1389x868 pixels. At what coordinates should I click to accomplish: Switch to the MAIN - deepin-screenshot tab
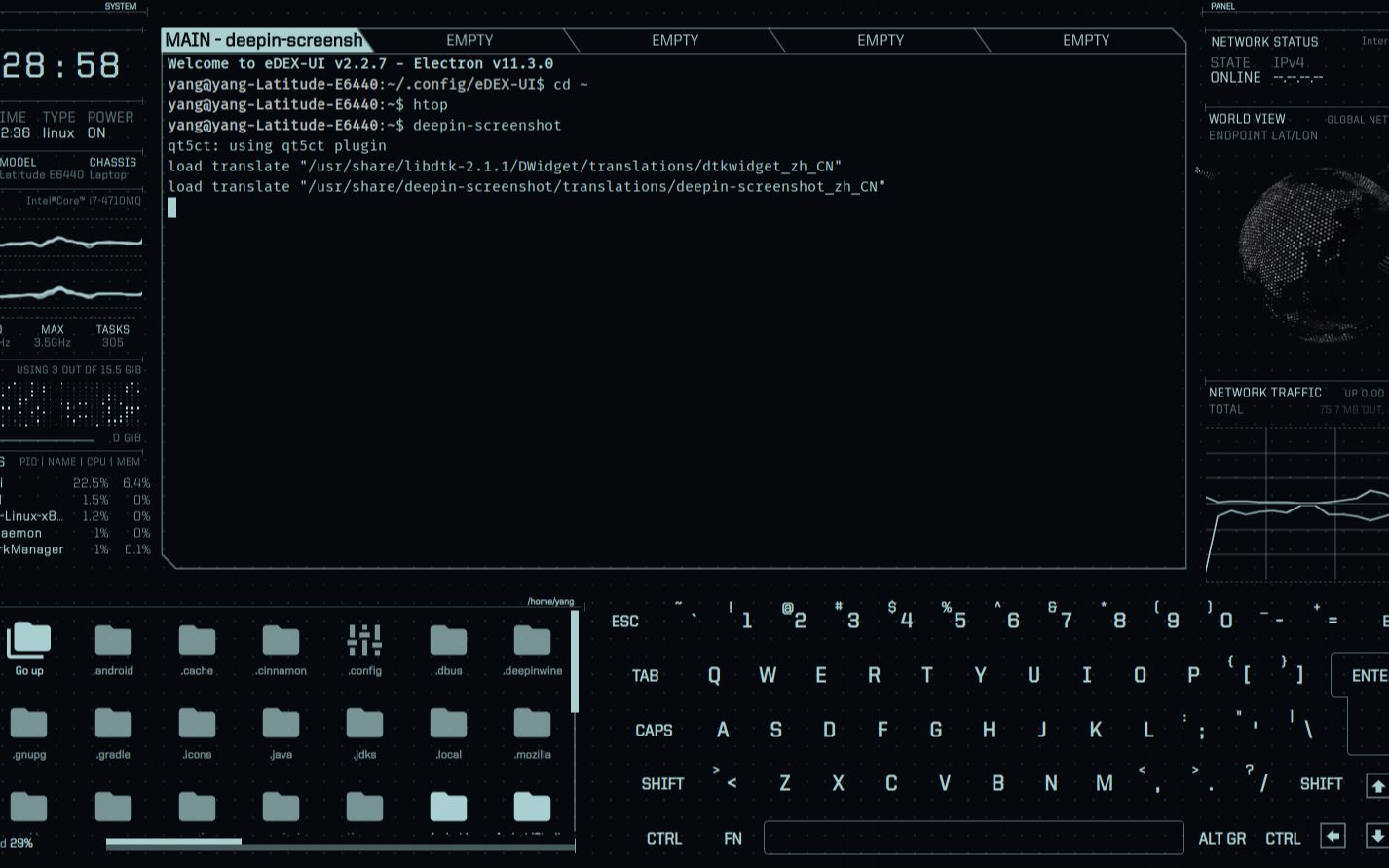coord(265,40)
